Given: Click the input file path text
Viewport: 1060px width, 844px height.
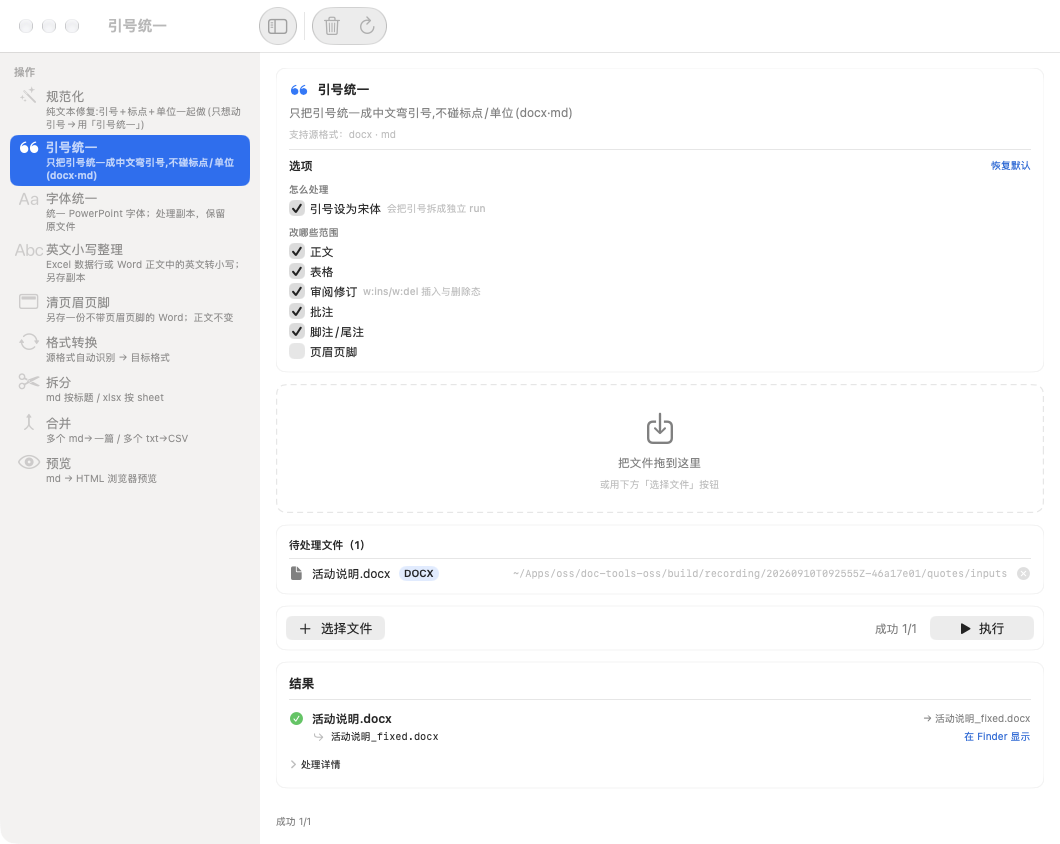Looking at the screenshot, I should pyautogui.click(x=760, y=573).
